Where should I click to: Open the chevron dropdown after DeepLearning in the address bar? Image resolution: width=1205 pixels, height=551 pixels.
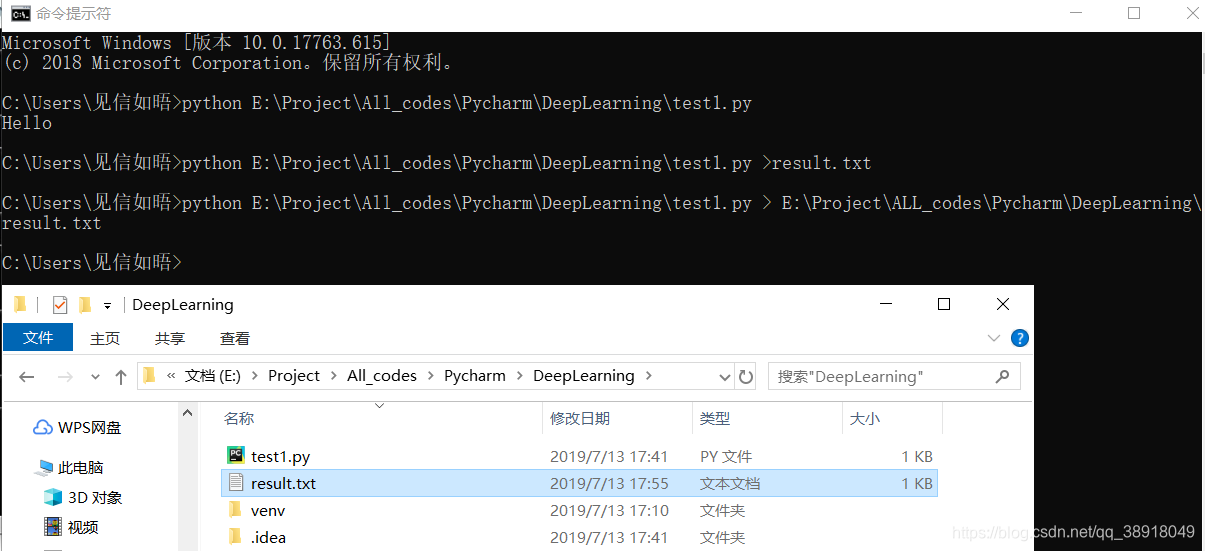(648, 376)
